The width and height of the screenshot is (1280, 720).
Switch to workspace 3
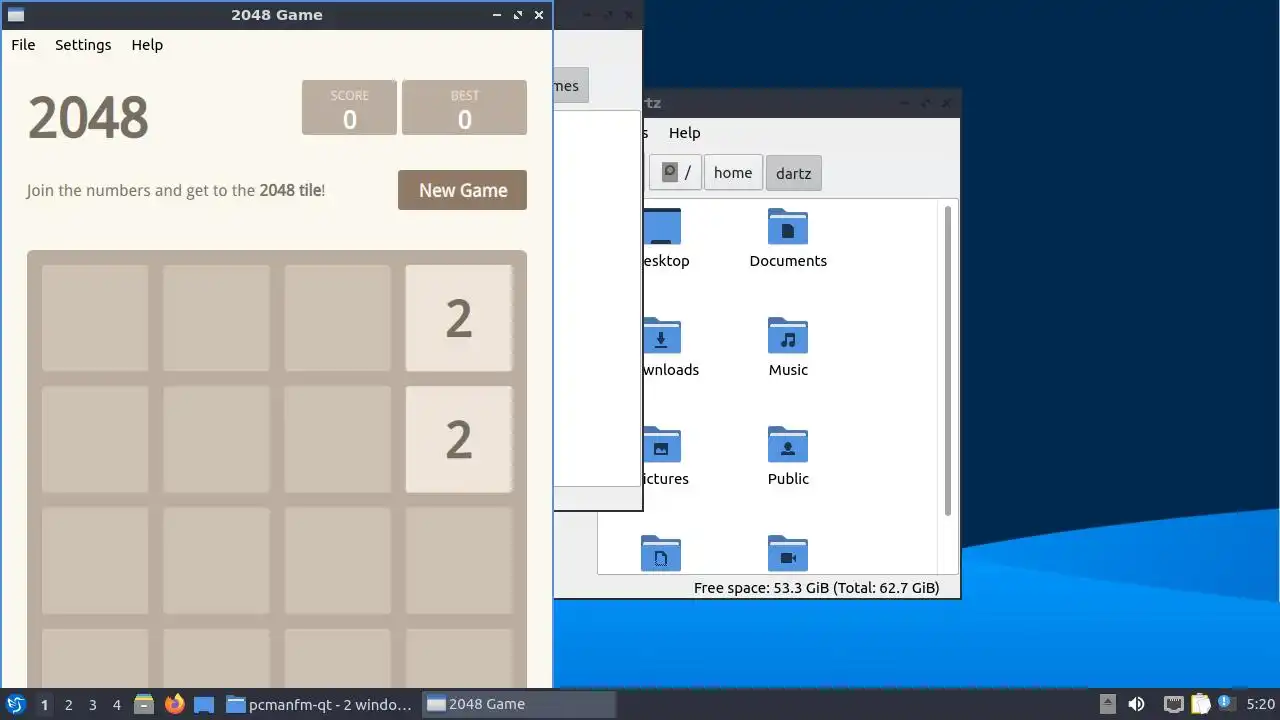(93, 704)
